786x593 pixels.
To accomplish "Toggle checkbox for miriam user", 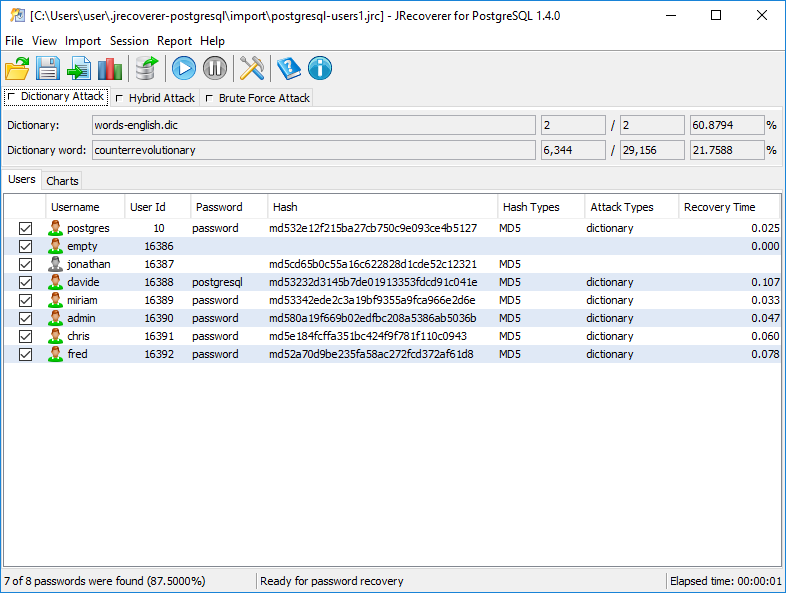I will point(26,301).
